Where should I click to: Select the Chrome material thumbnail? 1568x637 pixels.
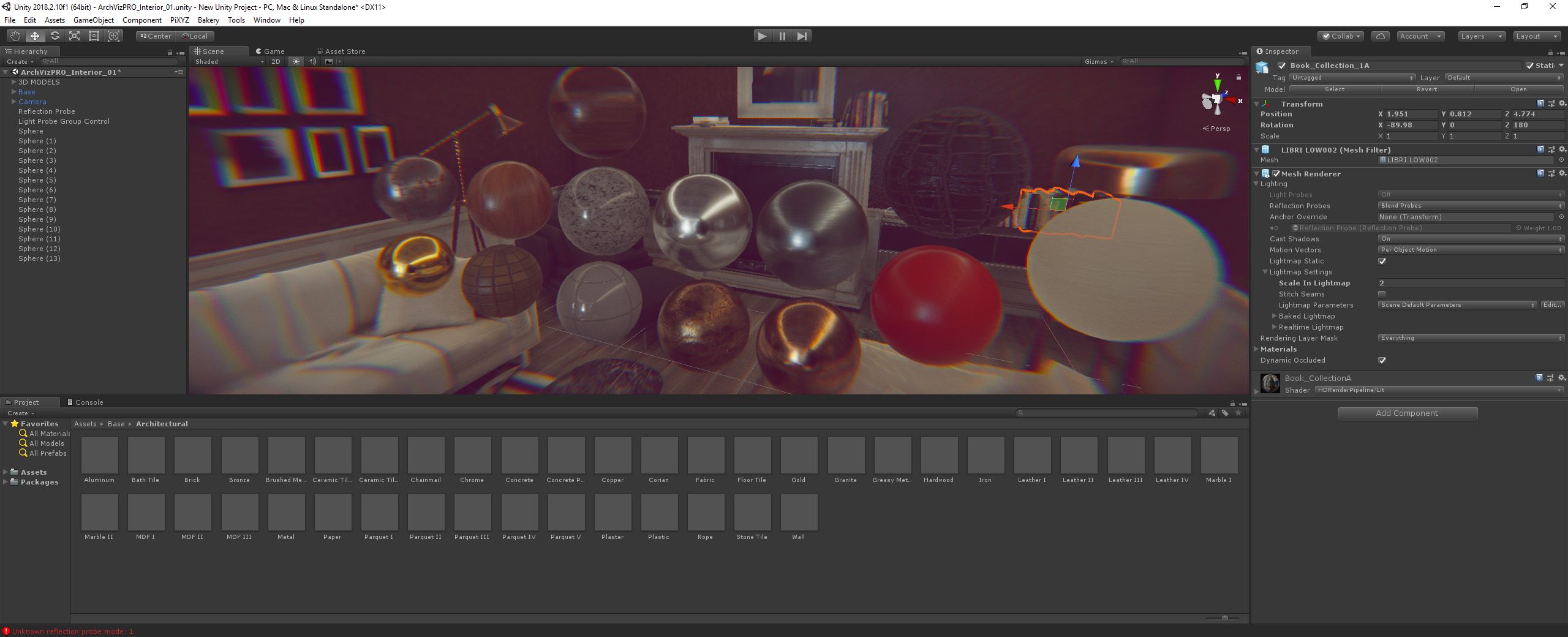coord(472,456)
